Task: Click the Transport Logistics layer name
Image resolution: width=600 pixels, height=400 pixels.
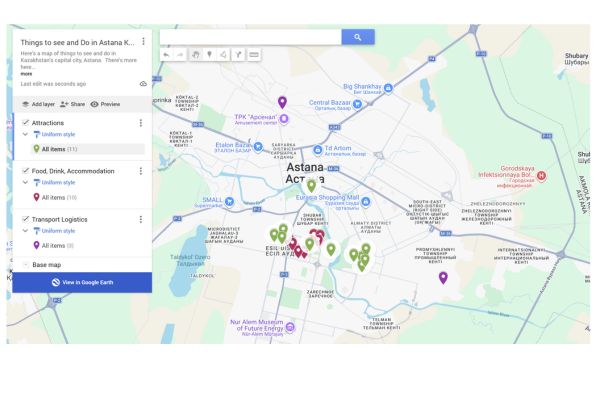Action: tap(60, 219)
